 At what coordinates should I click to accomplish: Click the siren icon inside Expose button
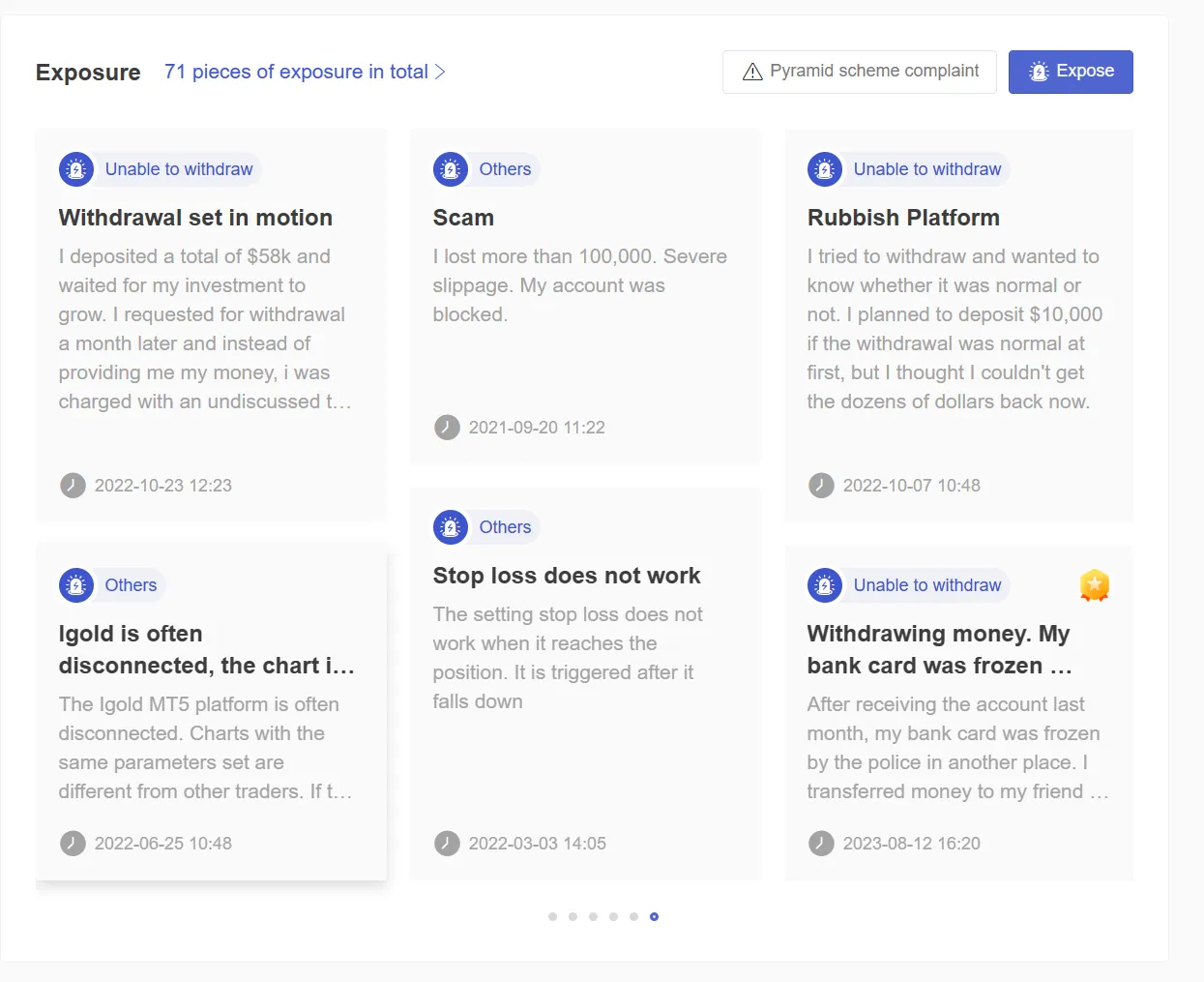(x=1039, y=72)
